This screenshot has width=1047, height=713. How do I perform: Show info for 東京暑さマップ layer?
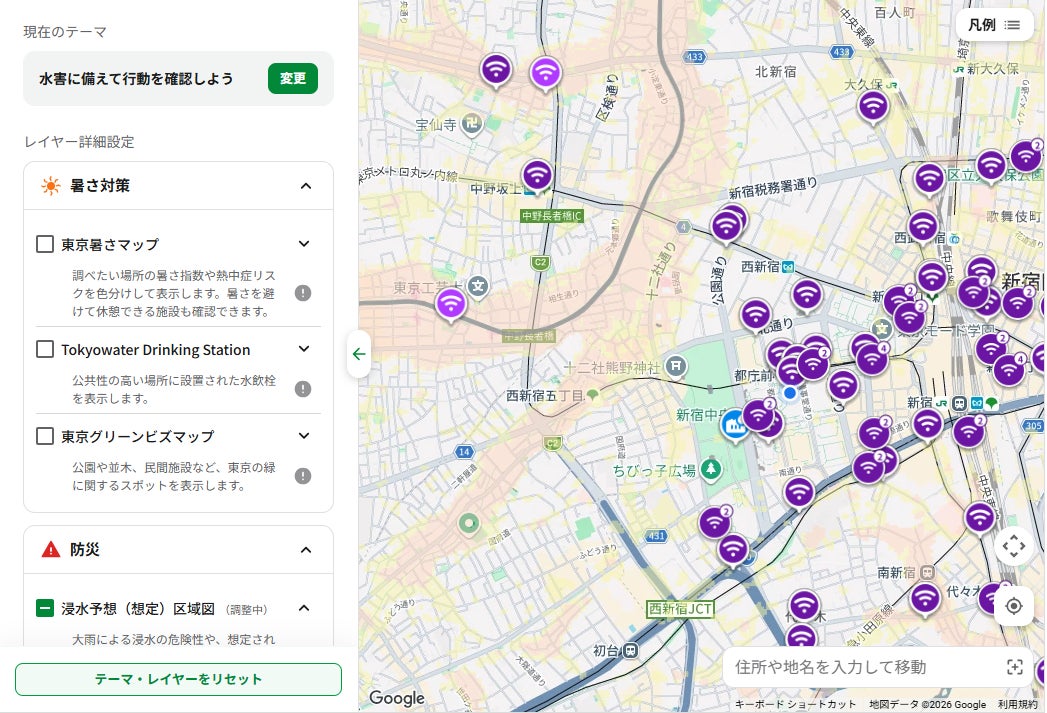[x=303, y=293]
